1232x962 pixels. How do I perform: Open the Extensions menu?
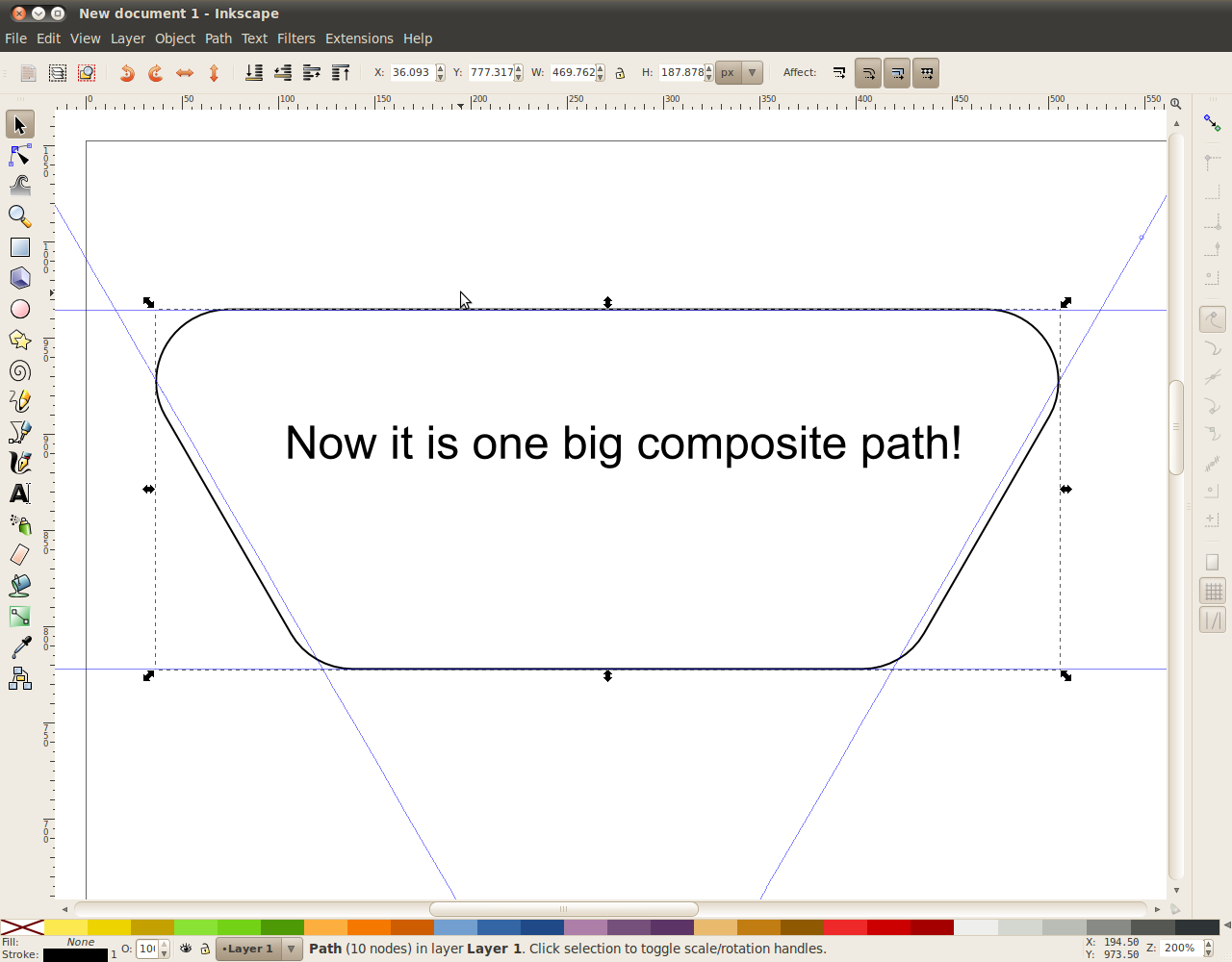[359, 38]
